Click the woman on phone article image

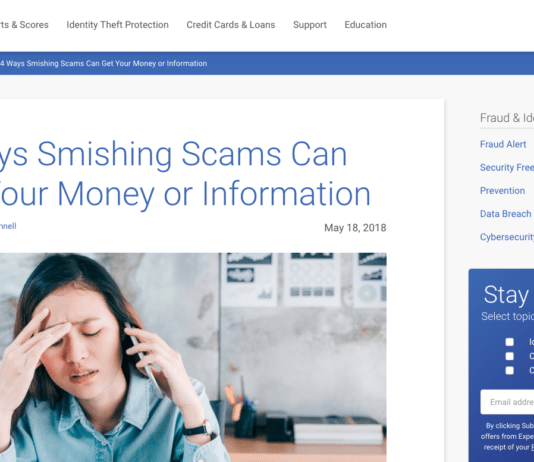pos(193,357)
